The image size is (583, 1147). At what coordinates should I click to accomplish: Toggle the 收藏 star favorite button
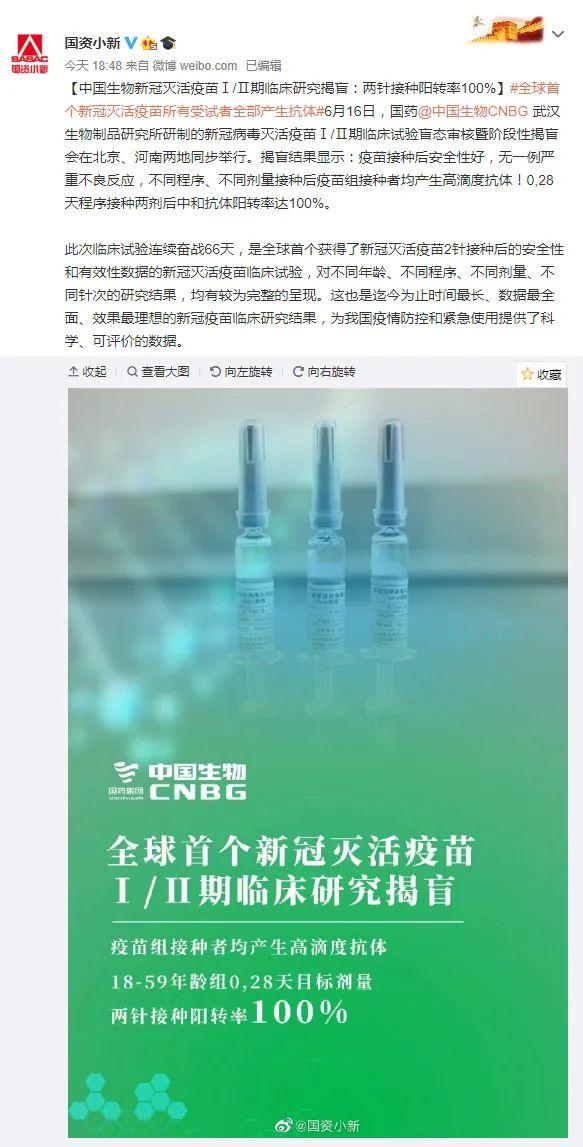(x=541, y=375)
